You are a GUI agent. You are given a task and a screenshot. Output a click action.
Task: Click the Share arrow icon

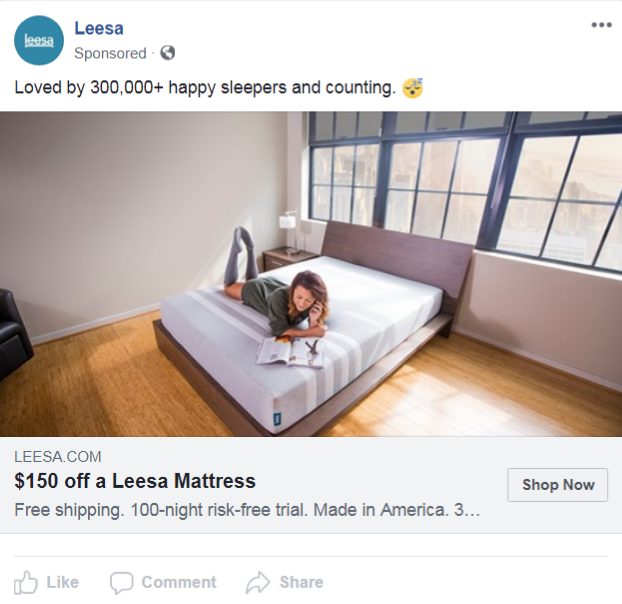[x=258, y=582]
